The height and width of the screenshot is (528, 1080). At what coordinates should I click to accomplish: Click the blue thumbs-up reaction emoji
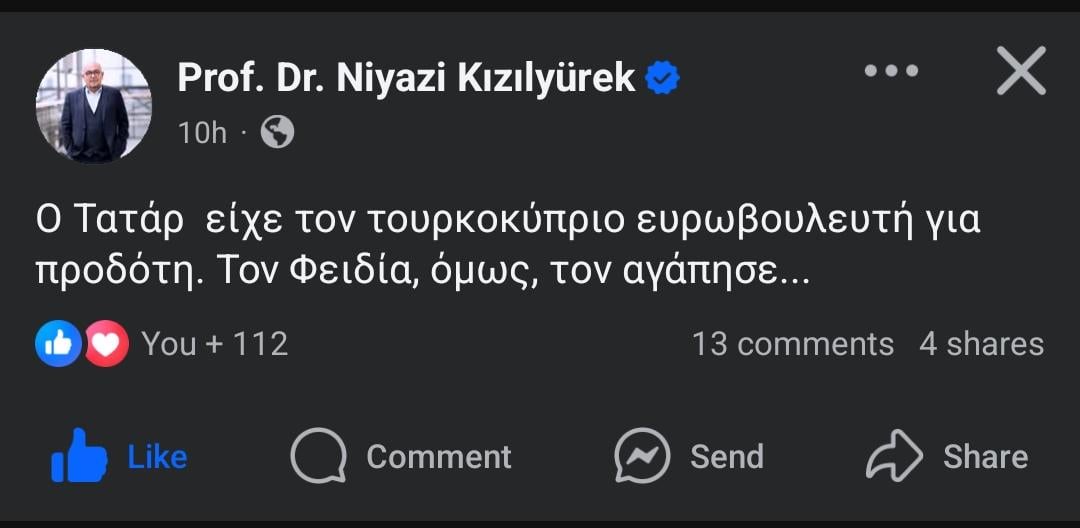(x=58, y=344)
